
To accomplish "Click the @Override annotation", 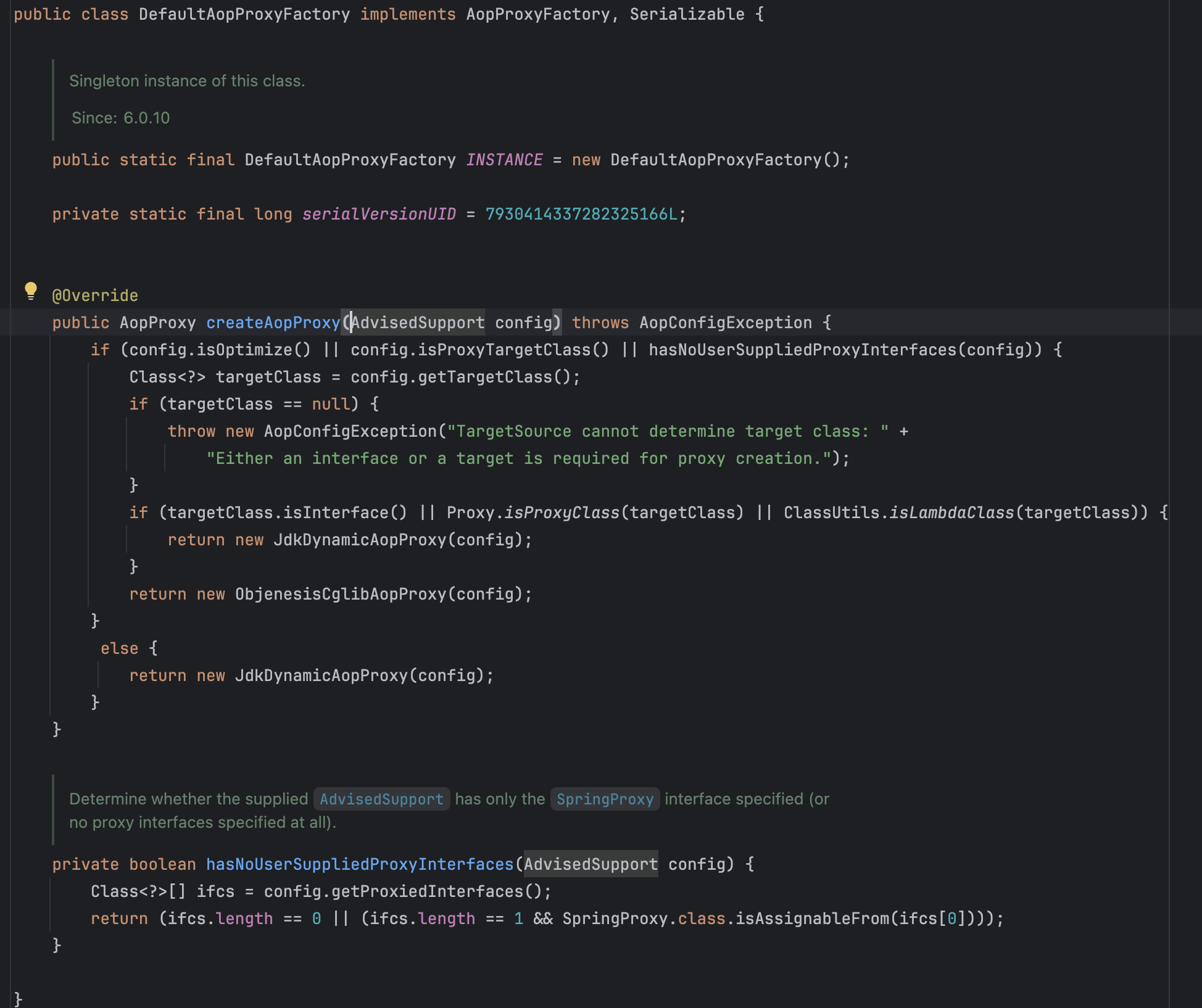I will [95, 295].
